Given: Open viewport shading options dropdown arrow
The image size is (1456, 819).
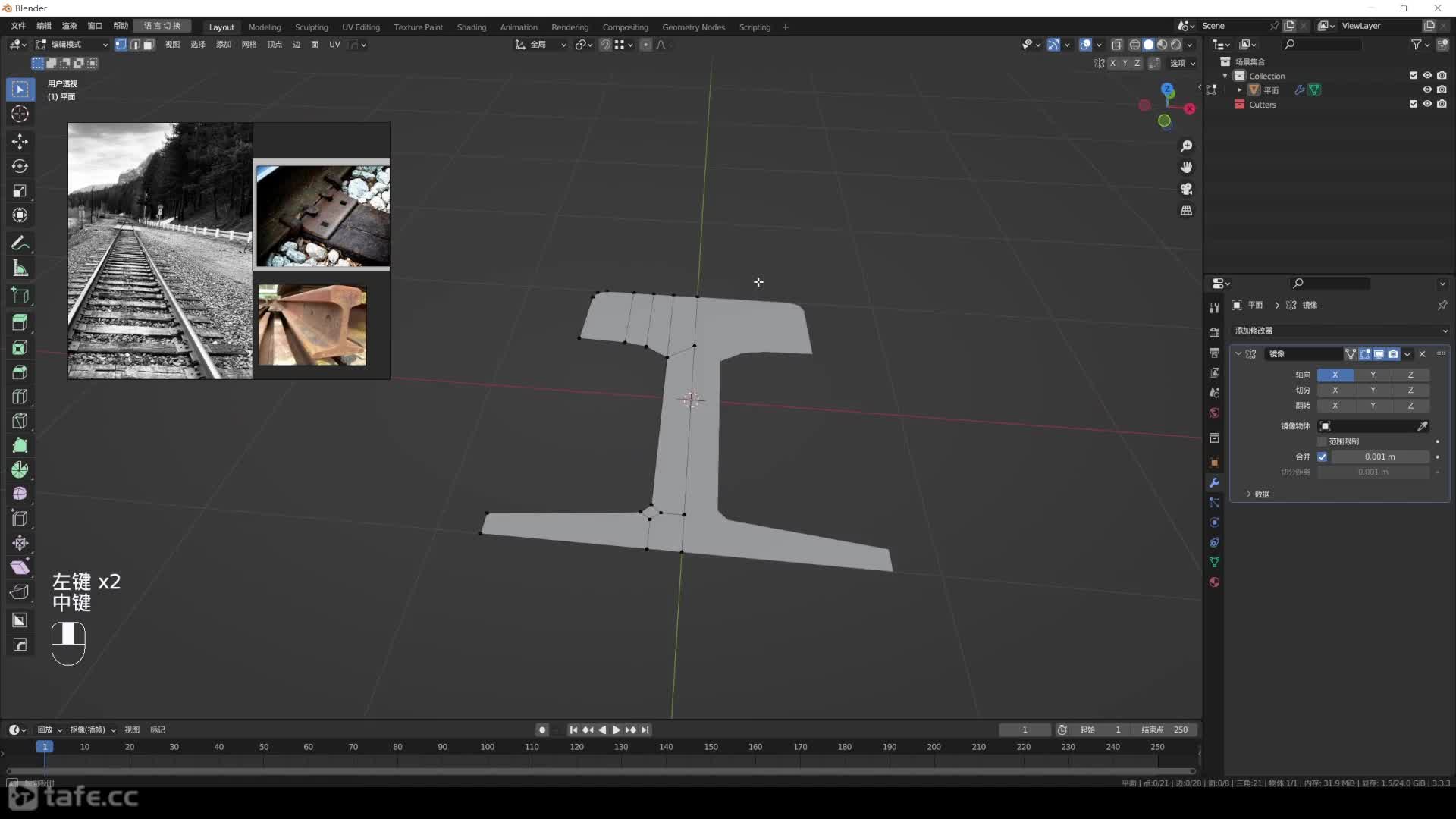Looking at the screenshot, I should click(x=1190, y=45).
